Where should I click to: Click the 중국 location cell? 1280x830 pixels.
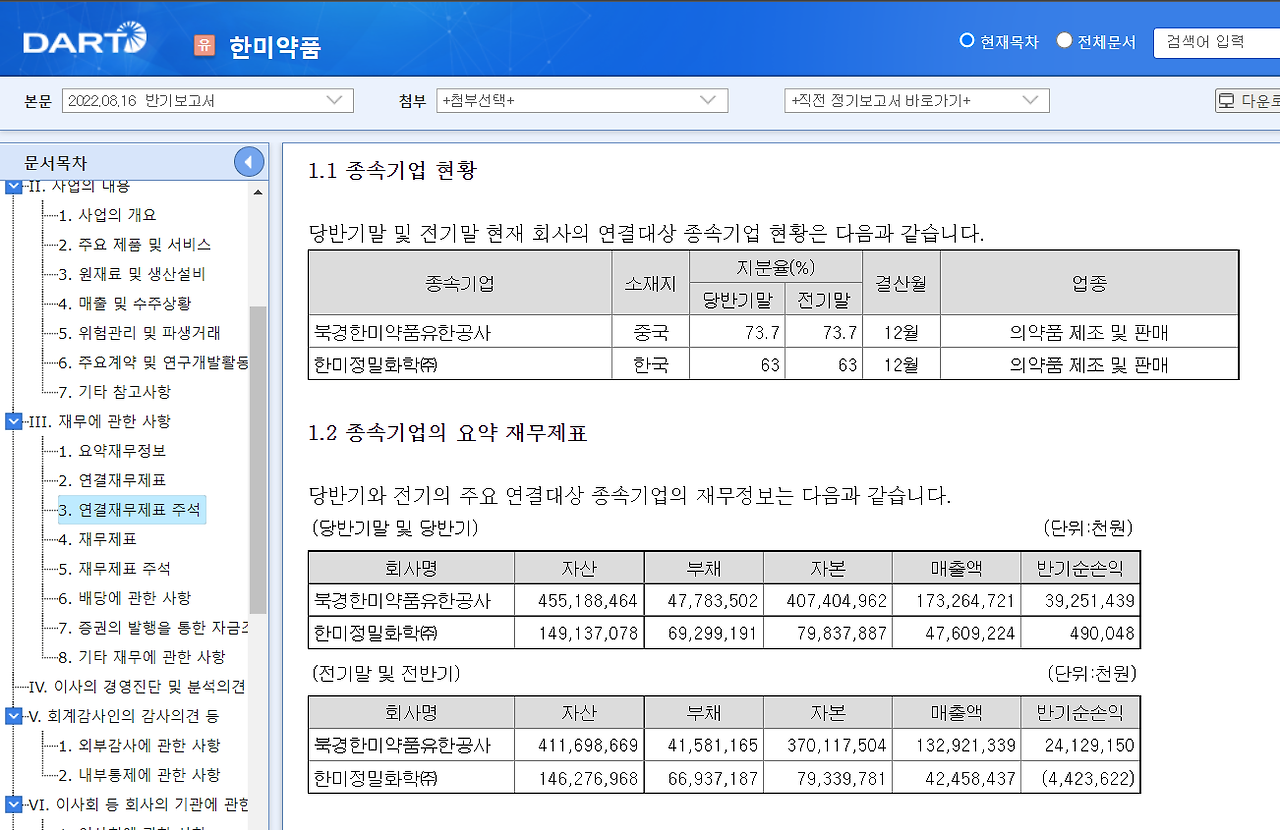[651, 332]
